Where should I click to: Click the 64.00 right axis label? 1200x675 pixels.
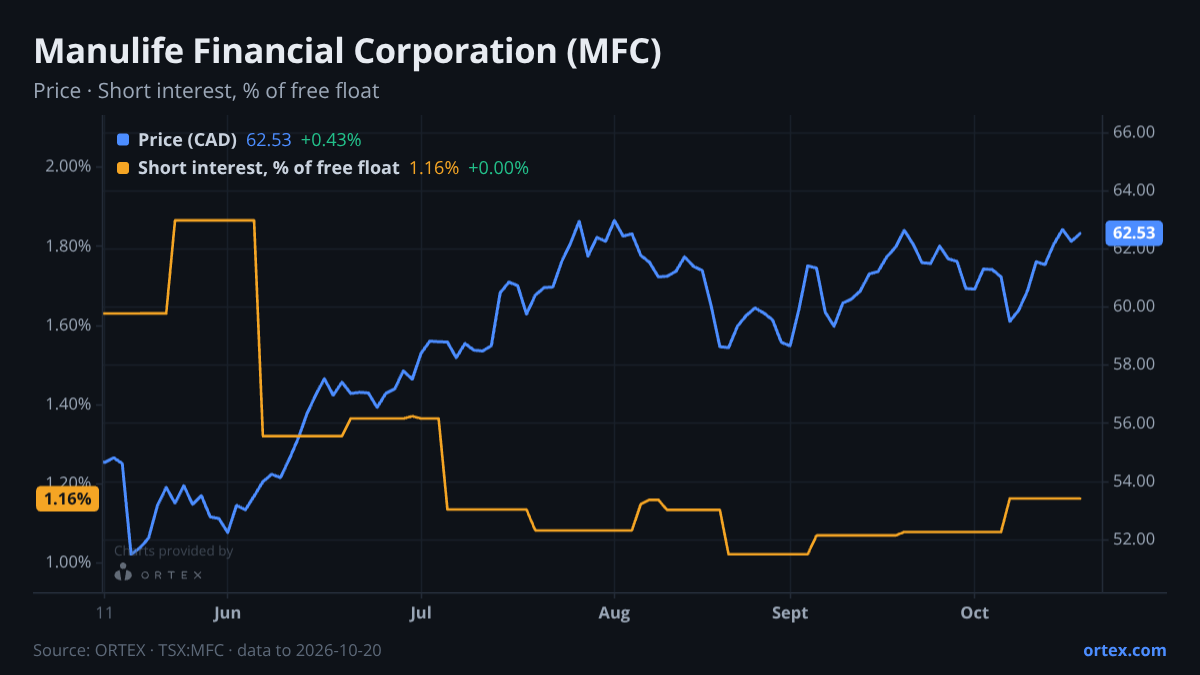click(x=1134, y=190)
